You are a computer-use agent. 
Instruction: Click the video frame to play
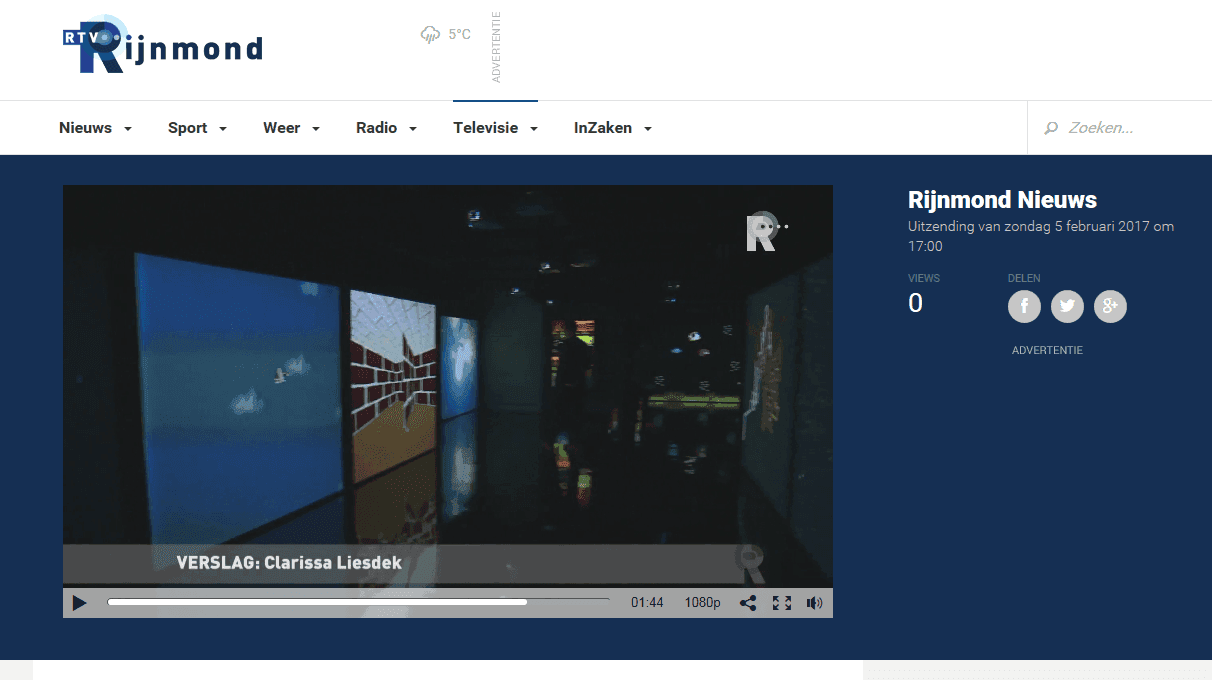[x=448, y=385]
